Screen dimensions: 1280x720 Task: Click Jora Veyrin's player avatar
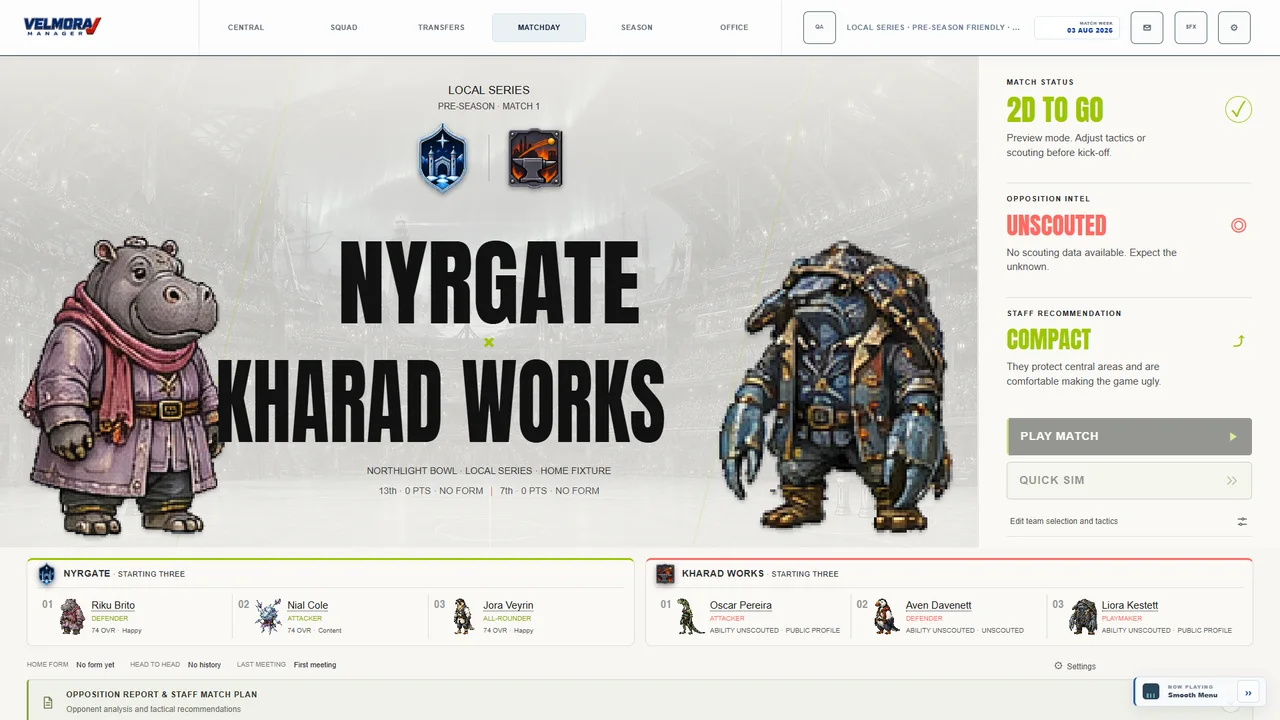pyautogui.click(x=463, y=616)
